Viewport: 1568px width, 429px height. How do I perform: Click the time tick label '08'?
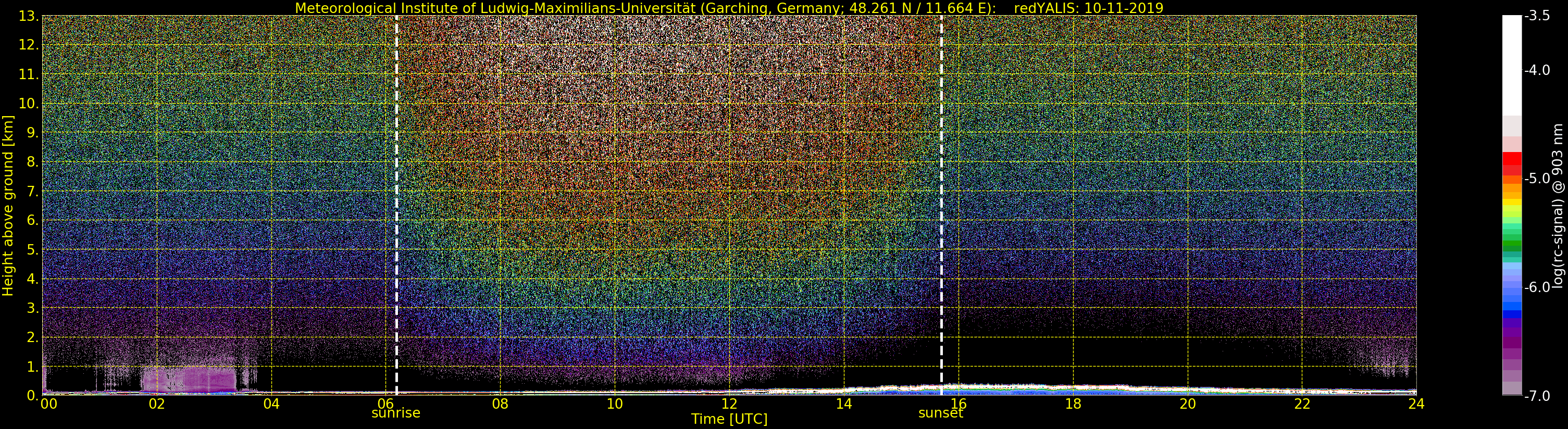click(500, 404)
